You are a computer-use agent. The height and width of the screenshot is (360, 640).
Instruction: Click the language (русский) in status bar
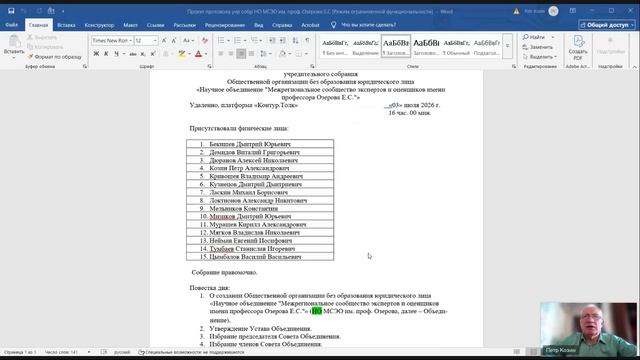pos(122,352)
